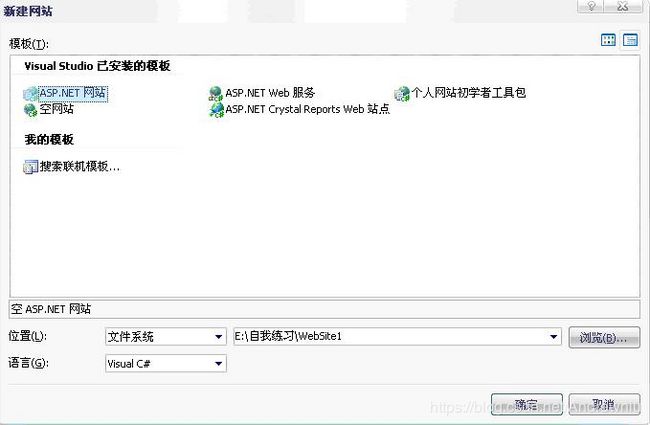Viewport: 650px width, 425px height.
Task: Confirm with the 确定 button
Action: (527, 405)
